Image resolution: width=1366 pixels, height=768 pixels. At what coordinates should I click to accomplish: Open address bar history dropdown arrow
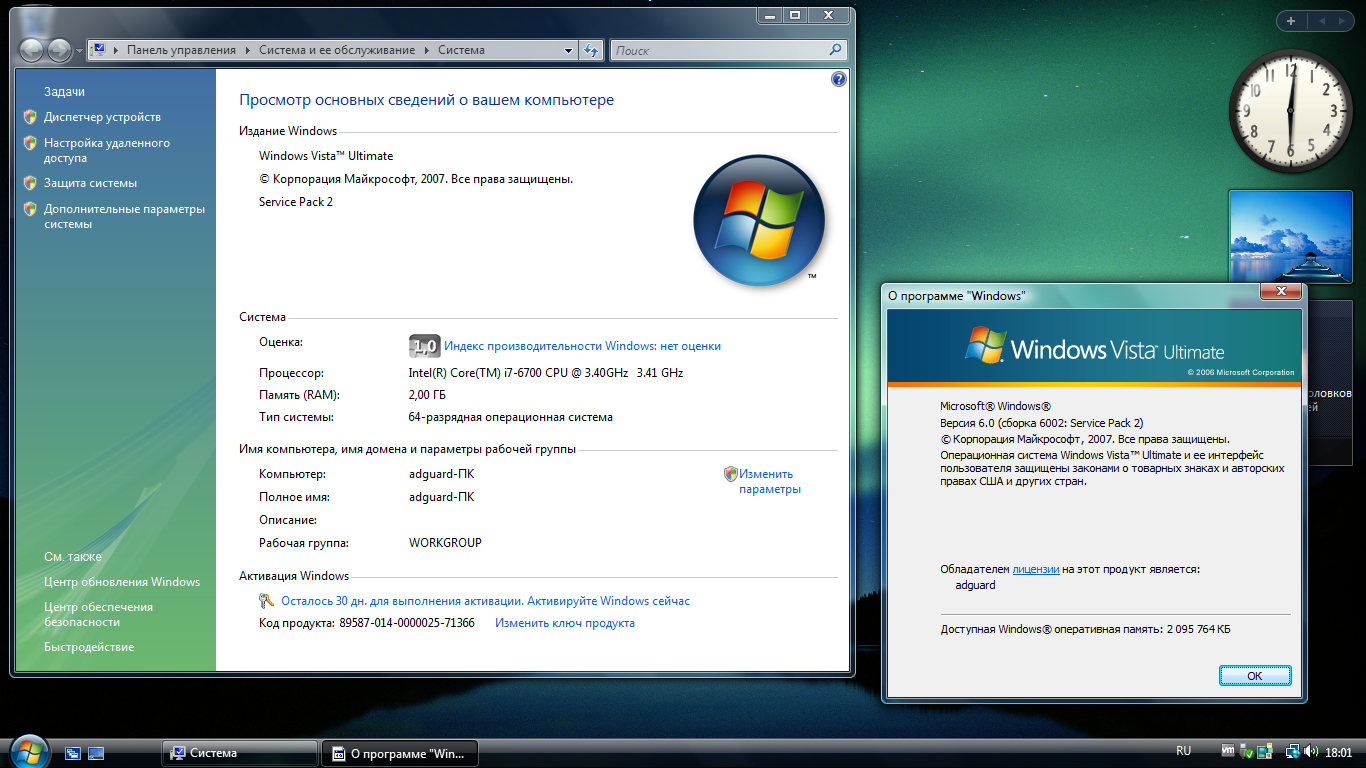pos(568,50)
